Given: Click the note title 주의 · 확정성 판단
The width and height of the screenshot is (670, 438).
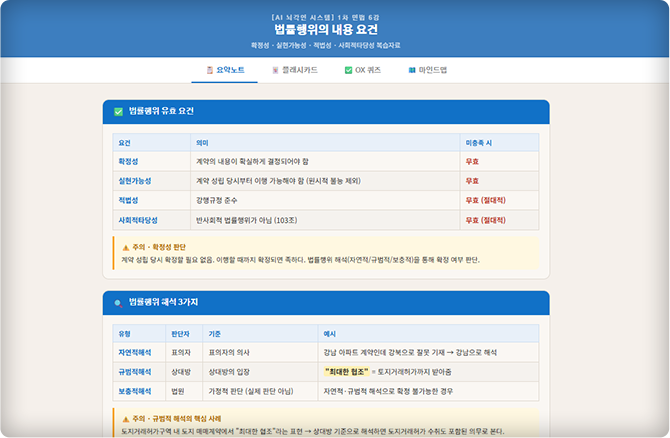Looking at the screenshot, I should 159,247.
